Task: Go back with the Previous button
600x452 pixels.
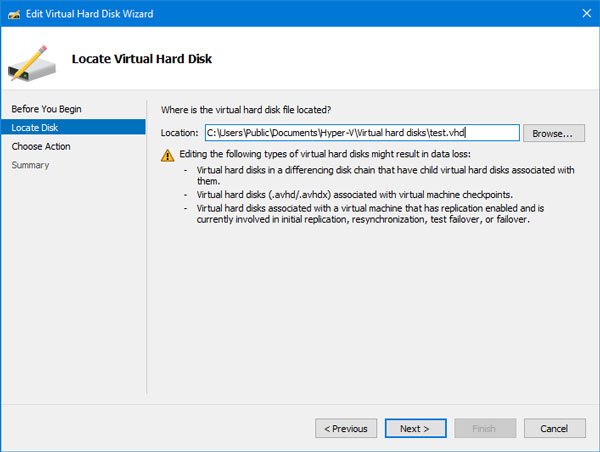Action: click(x=346, y=428)
